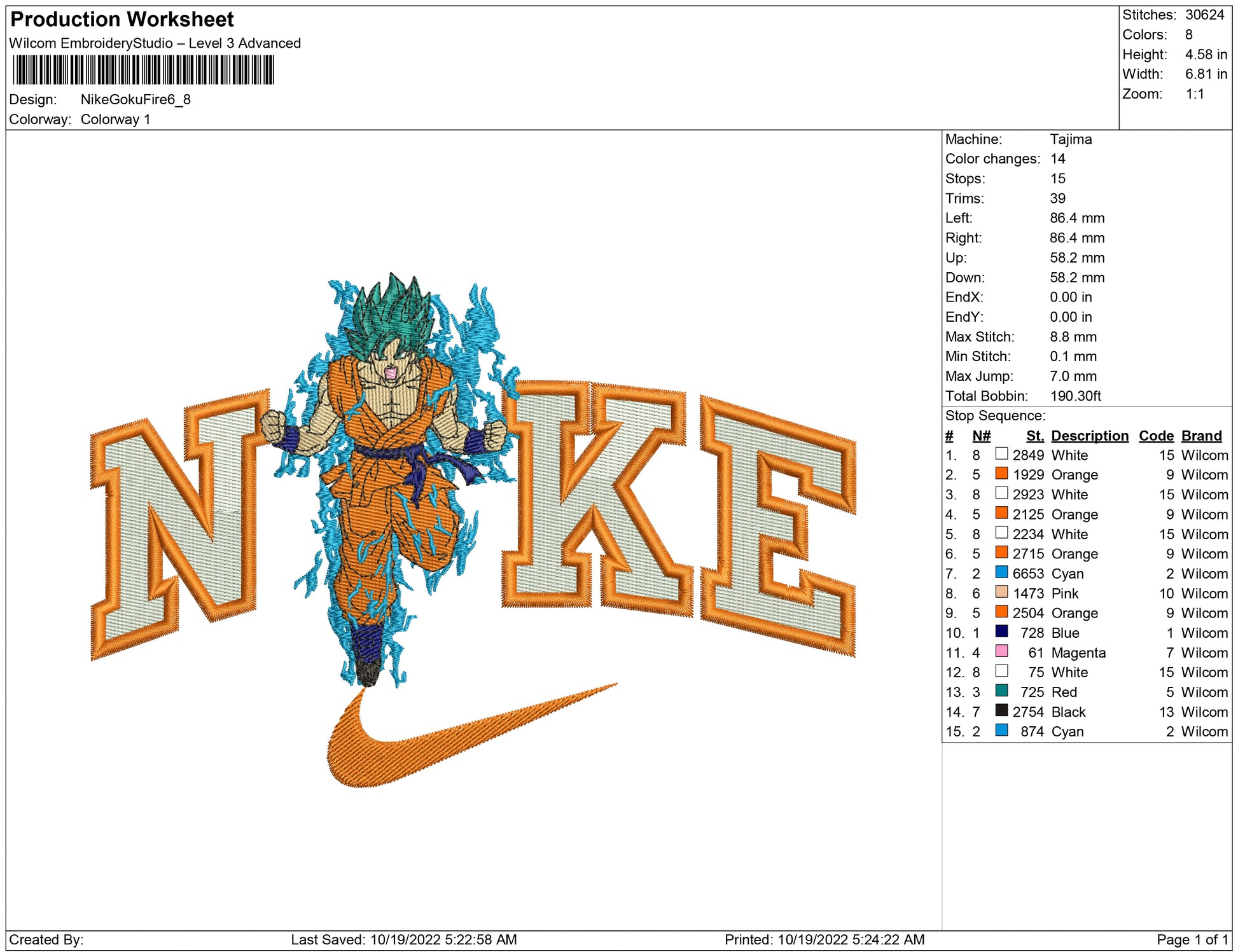This screenshot has width=1238, height=952.
Task: Click the Brand column header
Action: tap(1201, 436)
